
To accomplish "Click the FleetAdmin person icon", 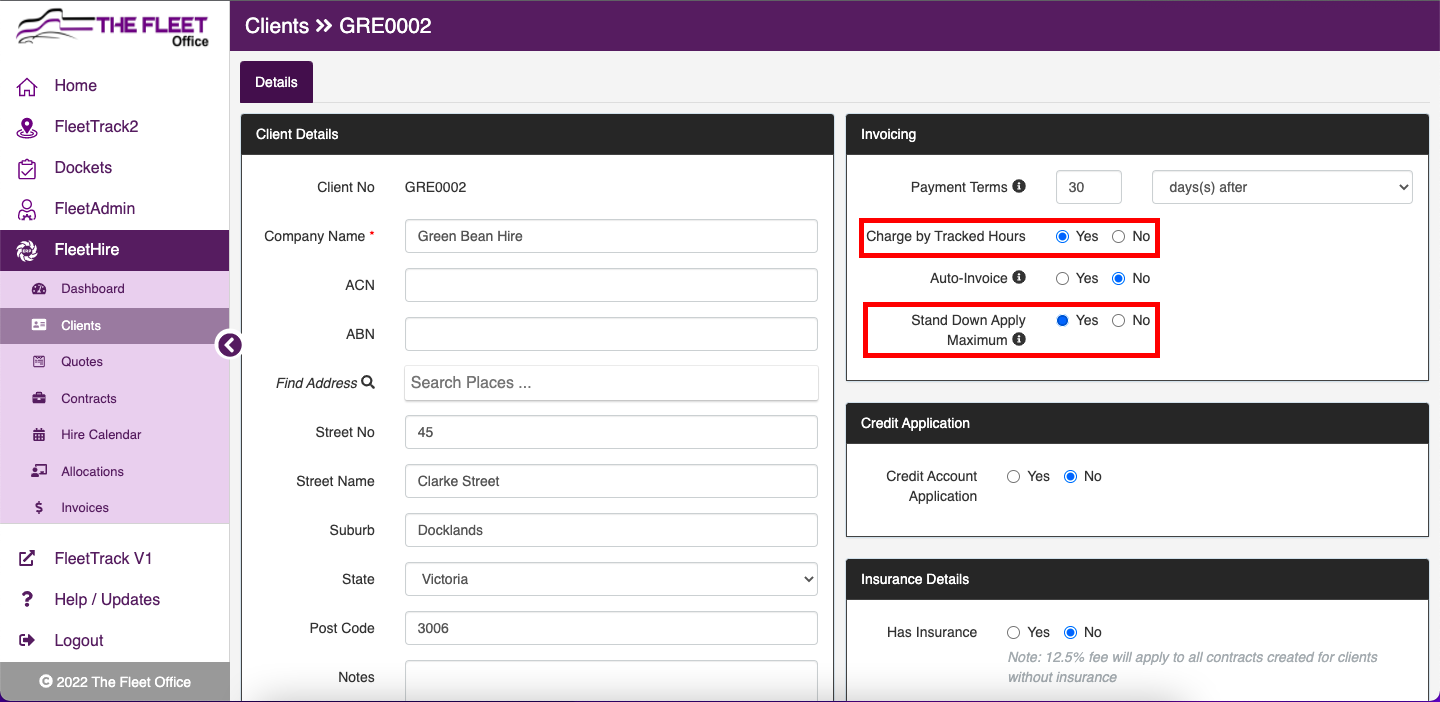I will coord(28,209).
